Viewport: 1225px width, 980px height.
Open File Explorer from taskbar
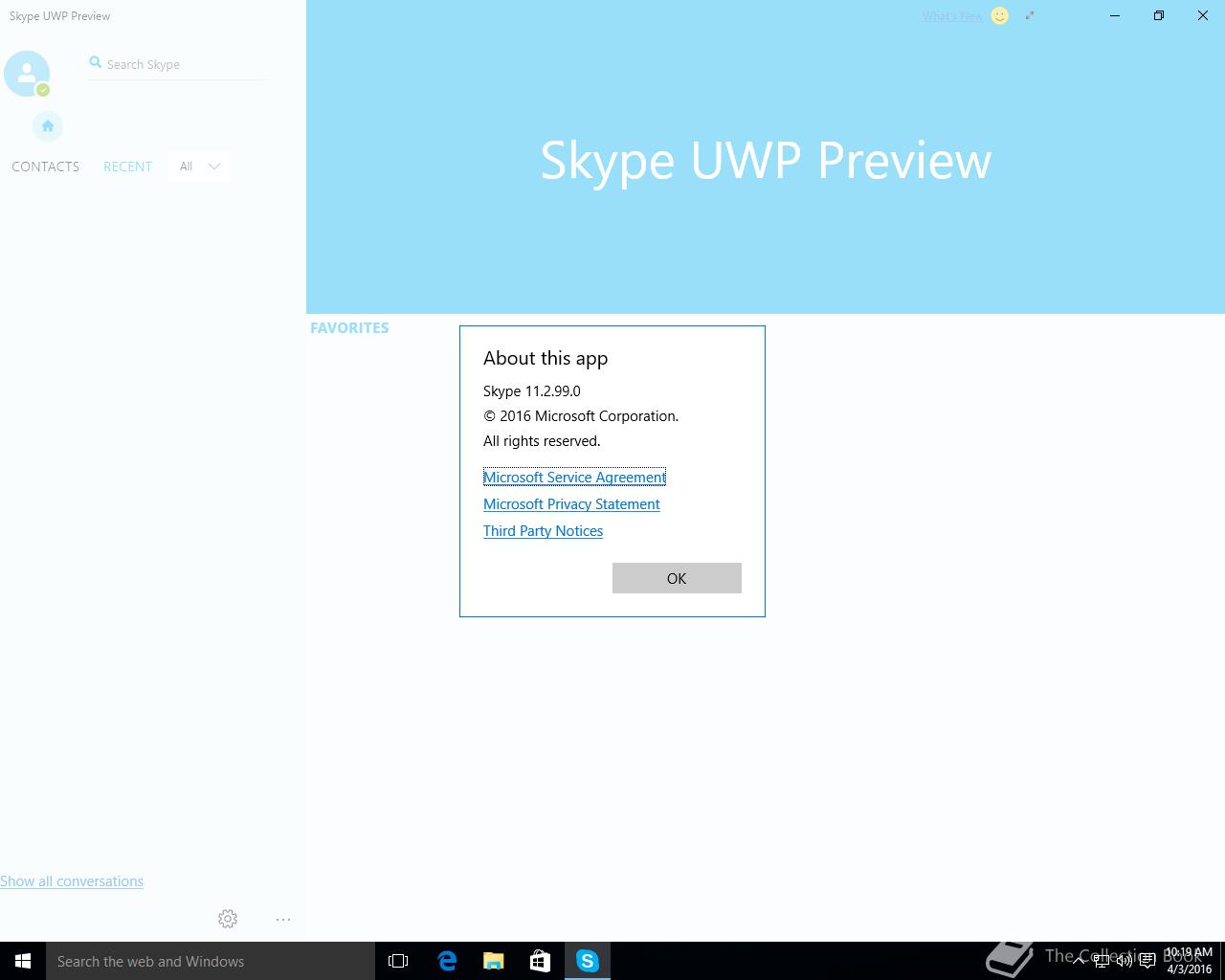(493, 961)
